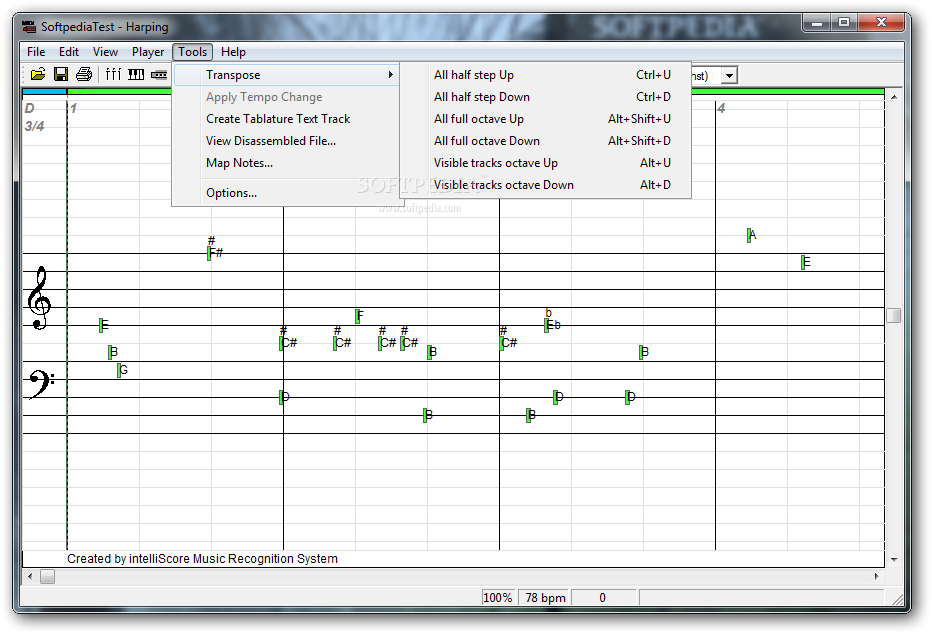
Task: Click the treble clef symbol
Action: click(39, 298)
